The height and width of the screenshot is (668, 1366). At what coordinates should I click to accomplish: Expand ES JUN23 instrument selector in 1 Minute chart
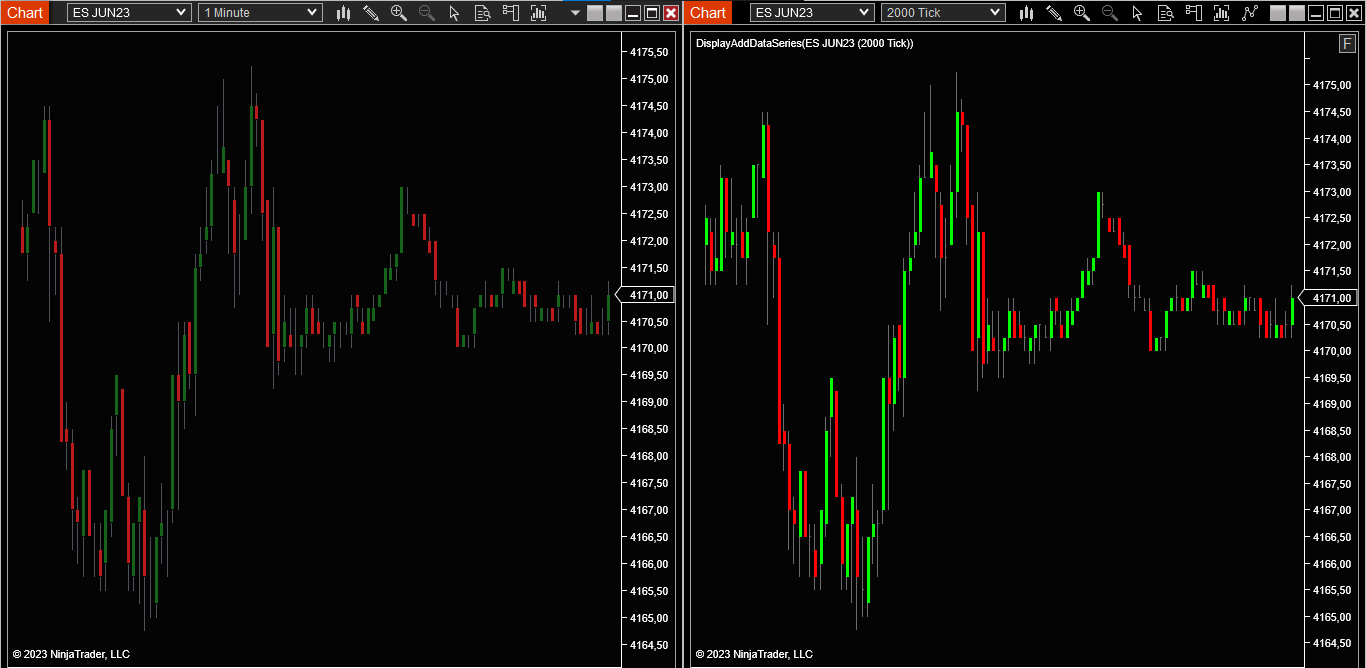click(129, 13)
